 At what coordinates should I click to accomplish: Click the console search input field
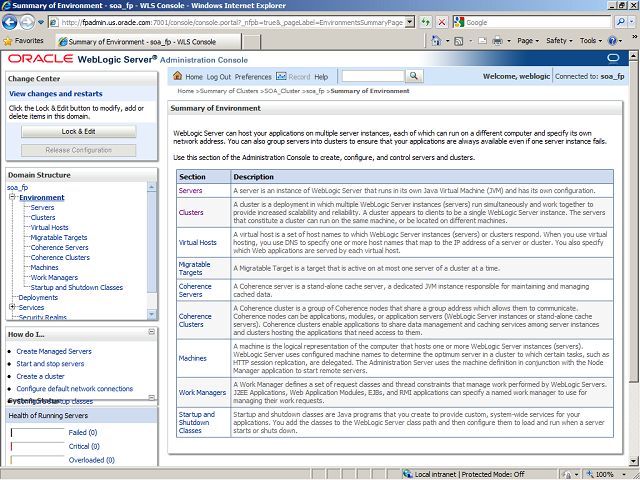pyautogui.click(x=373, y=76)
